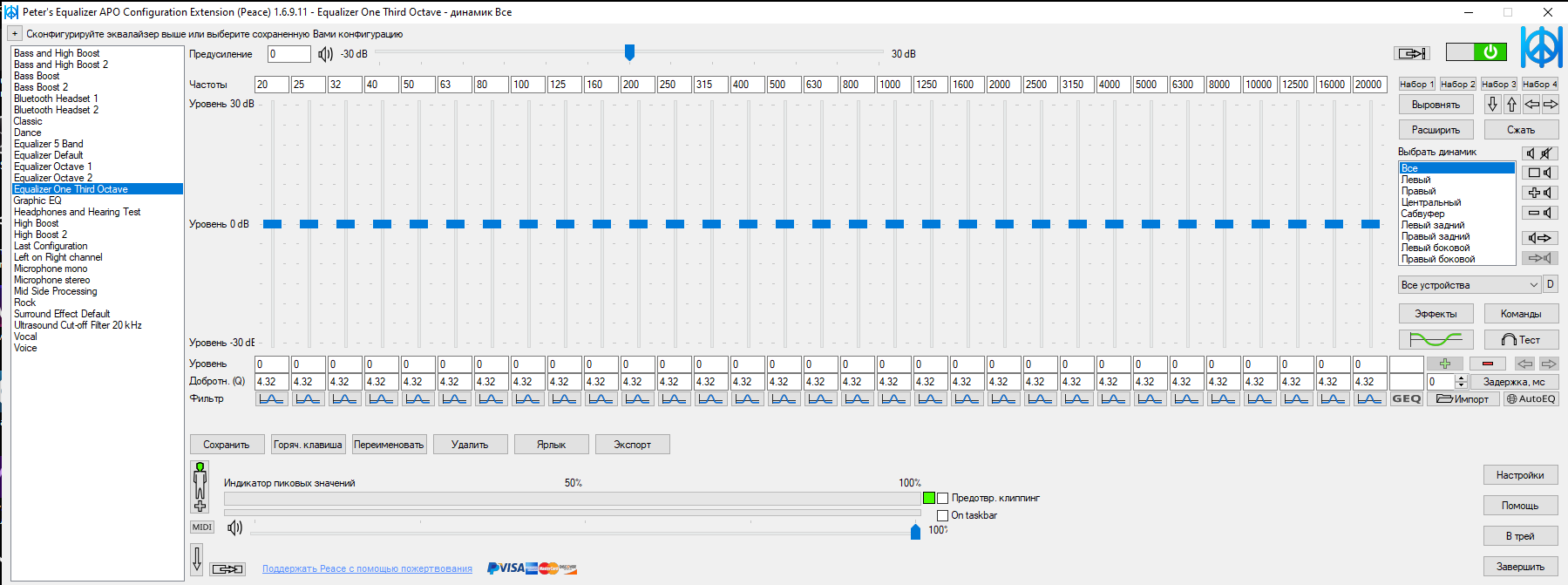Click the arrow-to-bar icon beside power switch
Screen dimensions: 1568x585
point(1412,53)
